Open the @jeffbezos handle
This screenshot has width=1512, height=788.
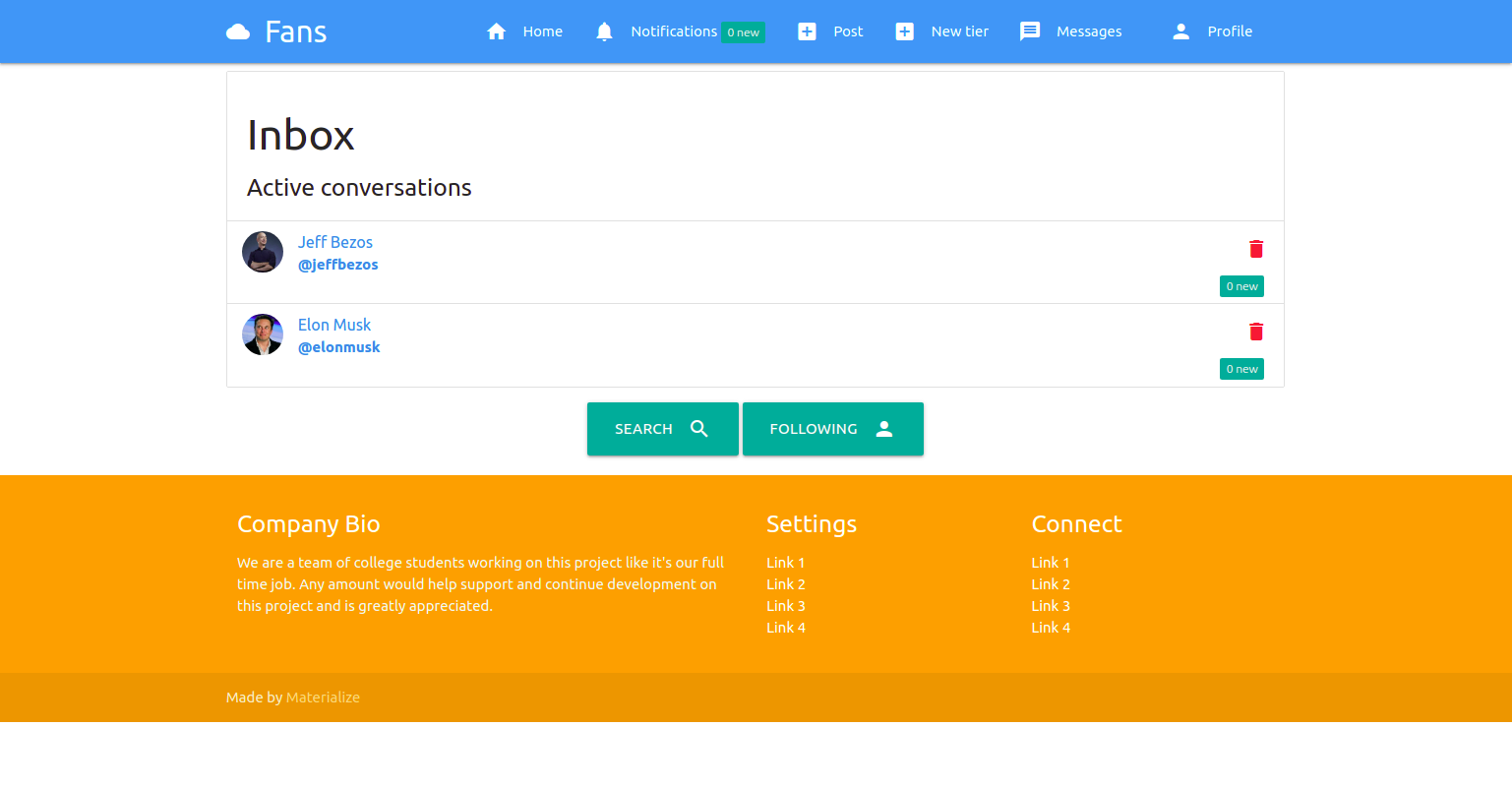tap(338, 265)
